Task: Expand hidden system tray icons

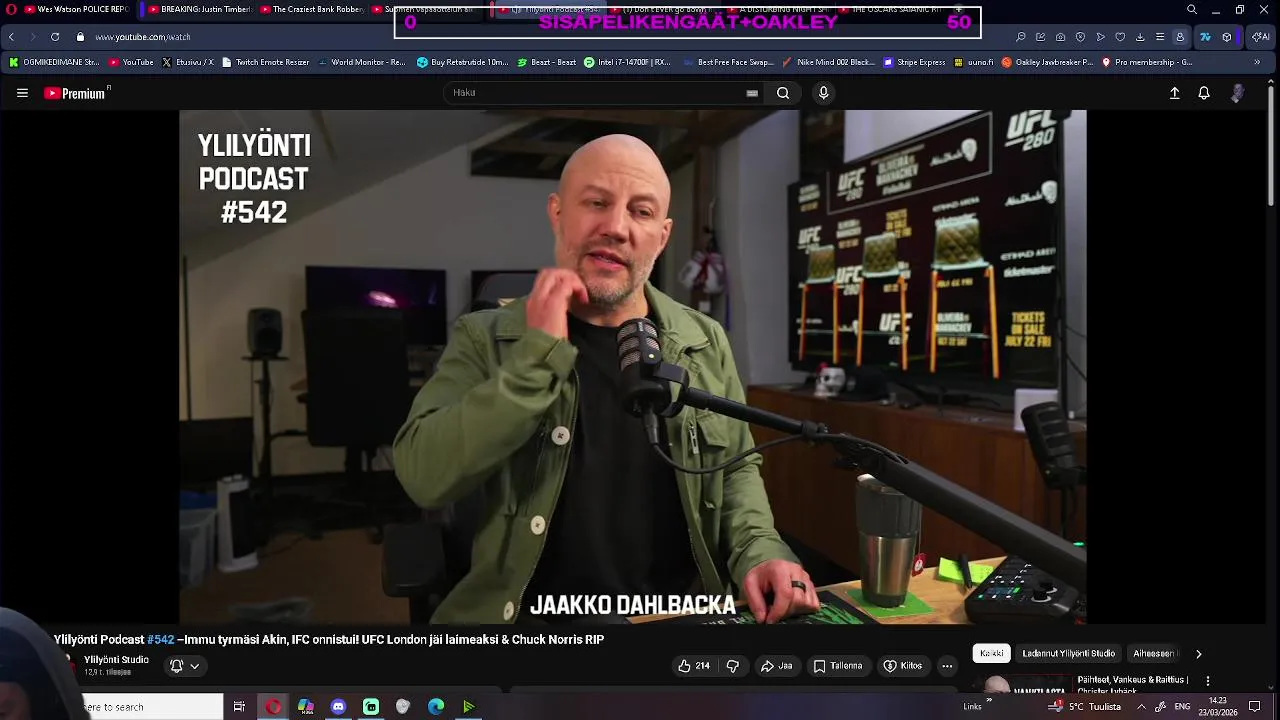Action: point(1141,707)
